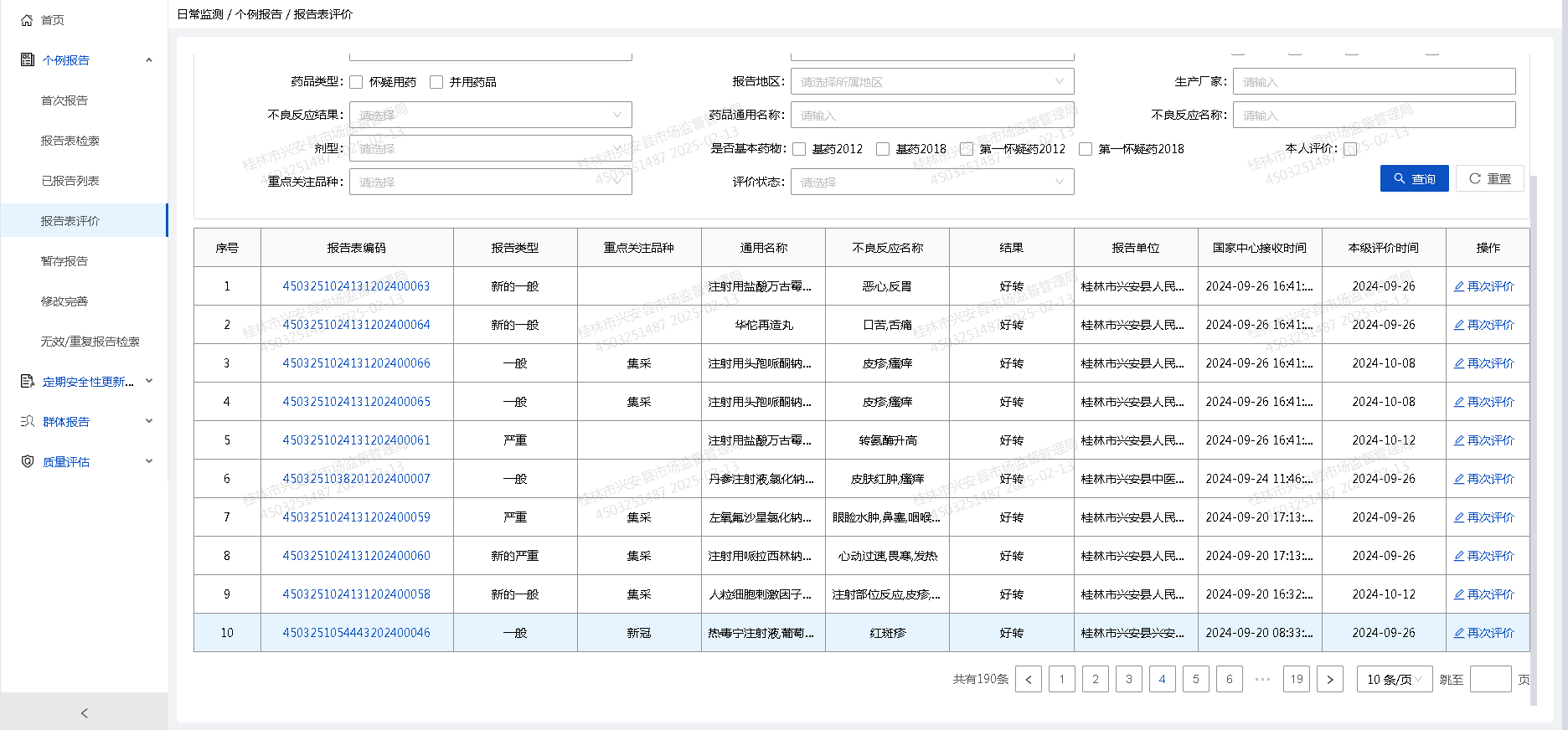The image size is (1568, 730).
Task: Open the 评价状态 dropdown
Action: click(x=931, y=182)
